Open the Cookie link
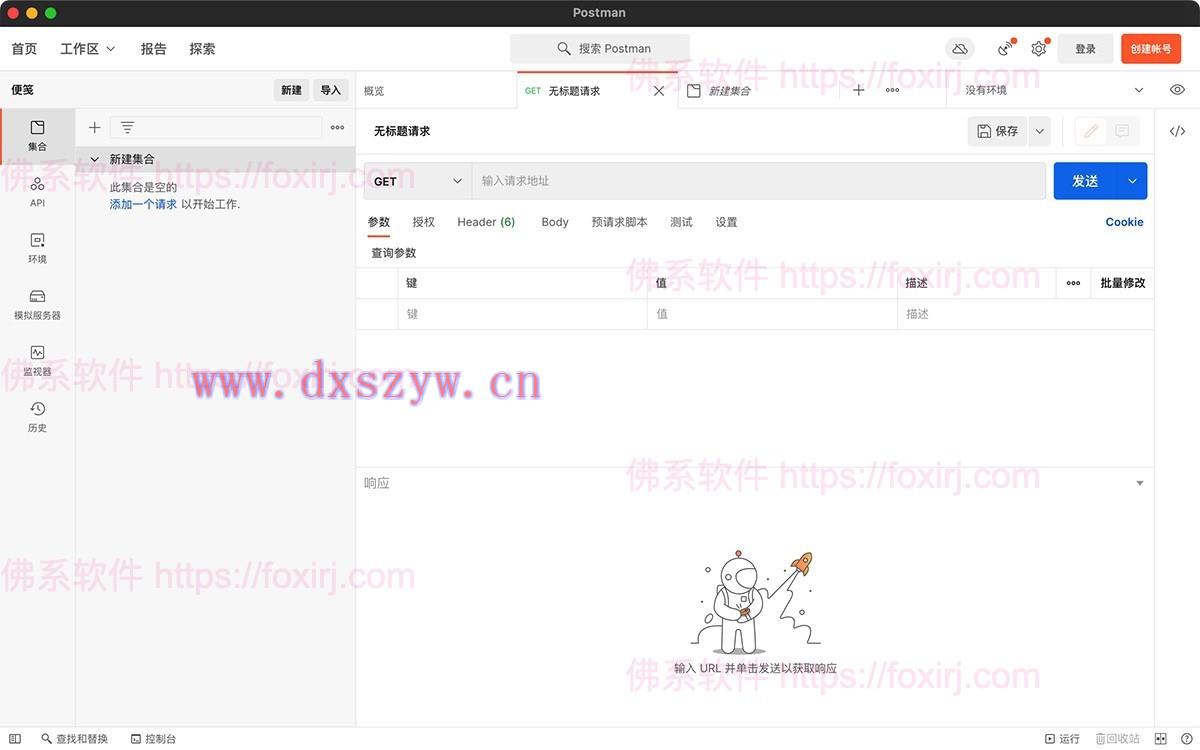The width and height of the screenshot is (1200, 750). click(1124, 222)
